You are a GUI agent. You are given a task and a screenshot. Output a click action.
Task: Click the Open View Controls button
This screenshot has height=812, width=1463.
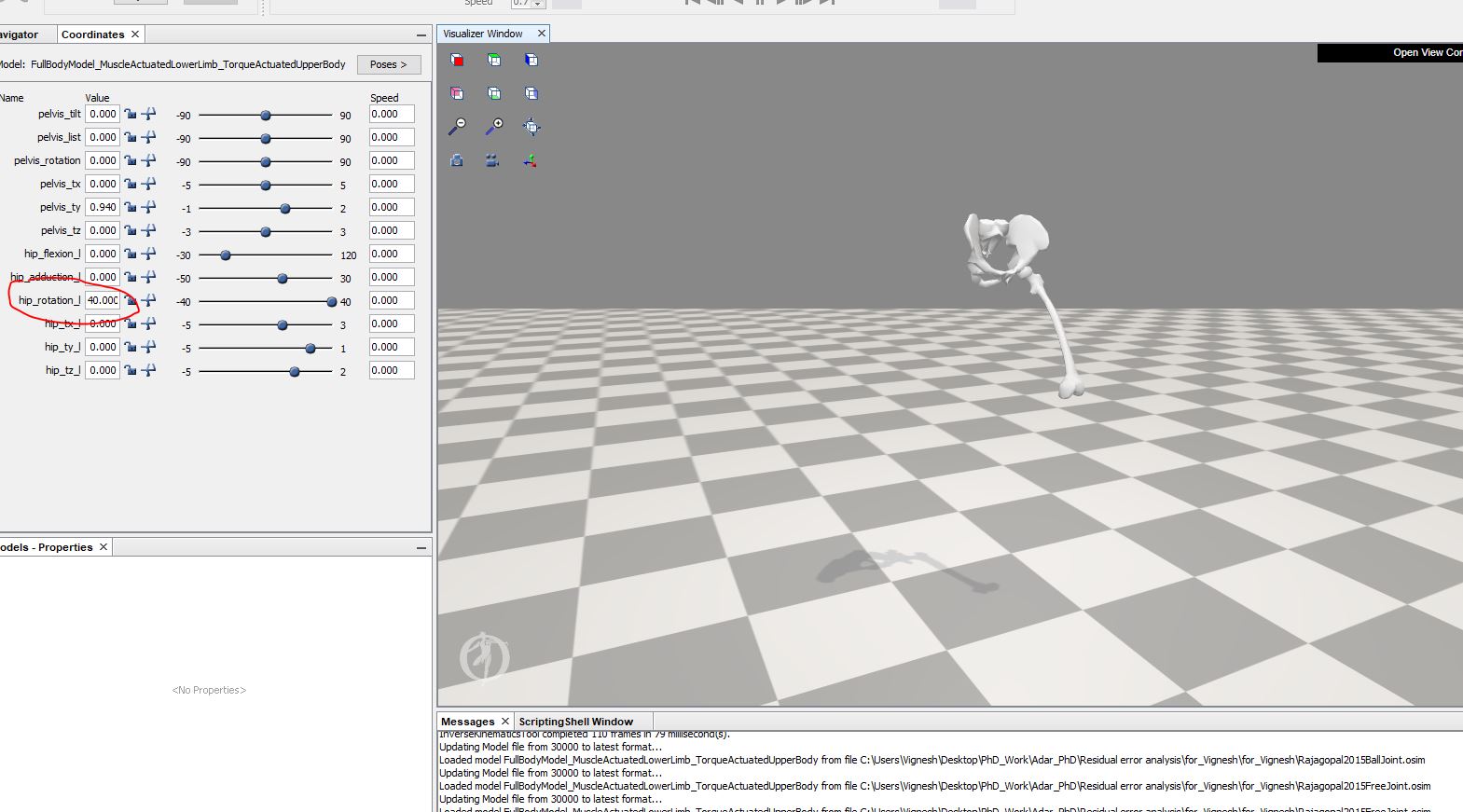pyautogui.click(x=1389, y=53)
